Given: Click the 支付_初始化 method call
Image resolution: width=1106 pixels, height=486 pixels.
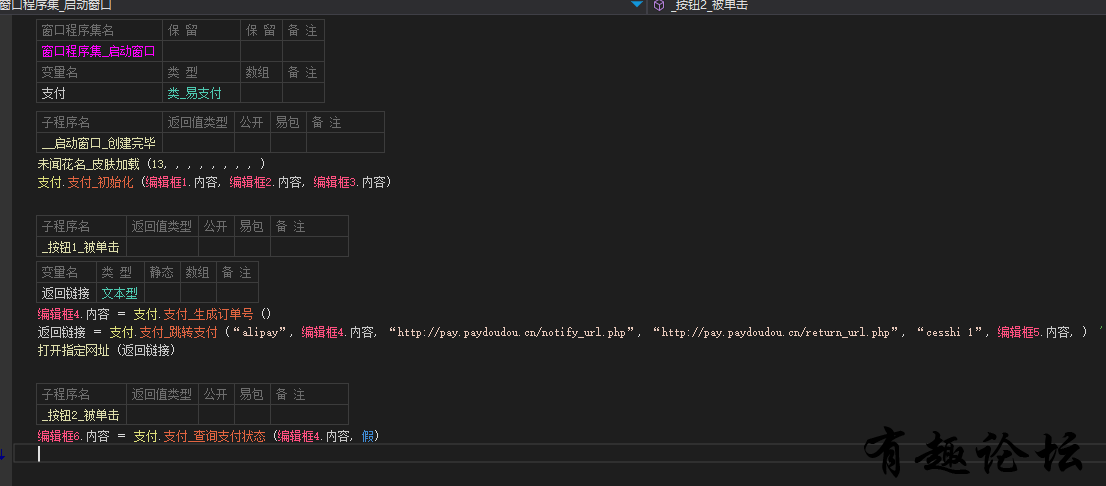Looking at the screenshot, I should (100, 182).
